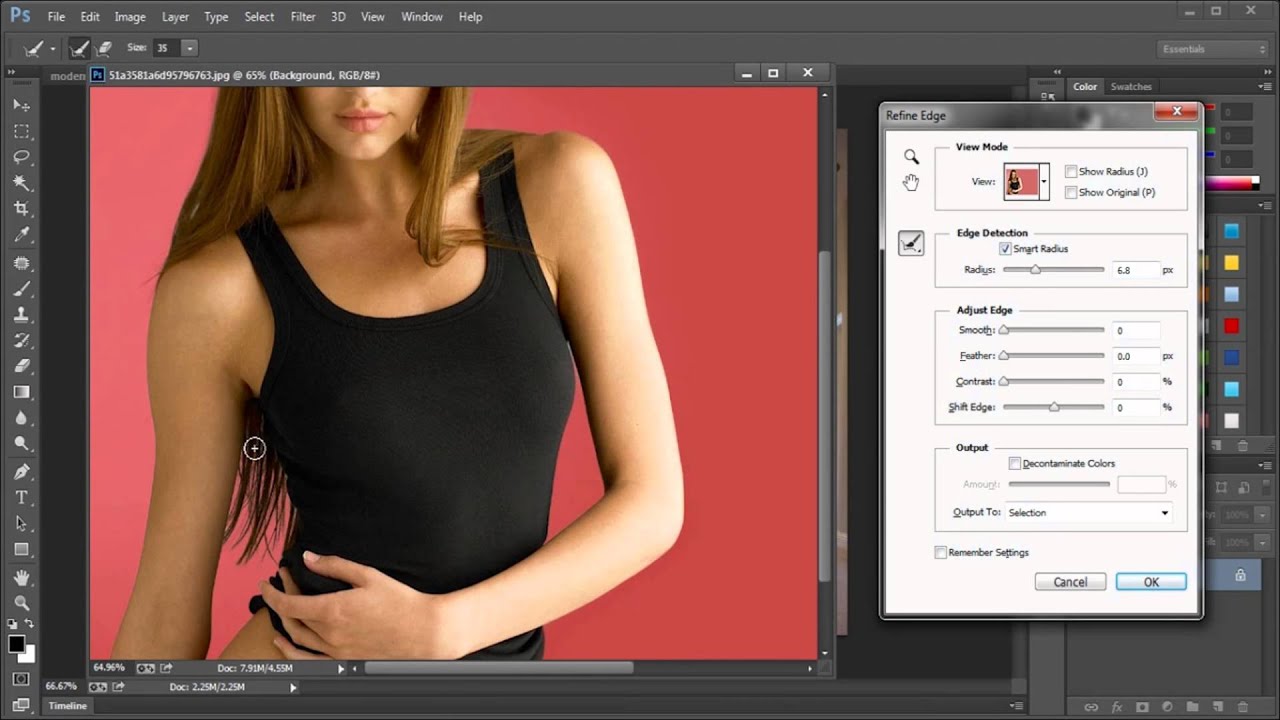Select the Hand tool in the toolbox
This screenshot has height=720, width=1280.
point(21,578)
